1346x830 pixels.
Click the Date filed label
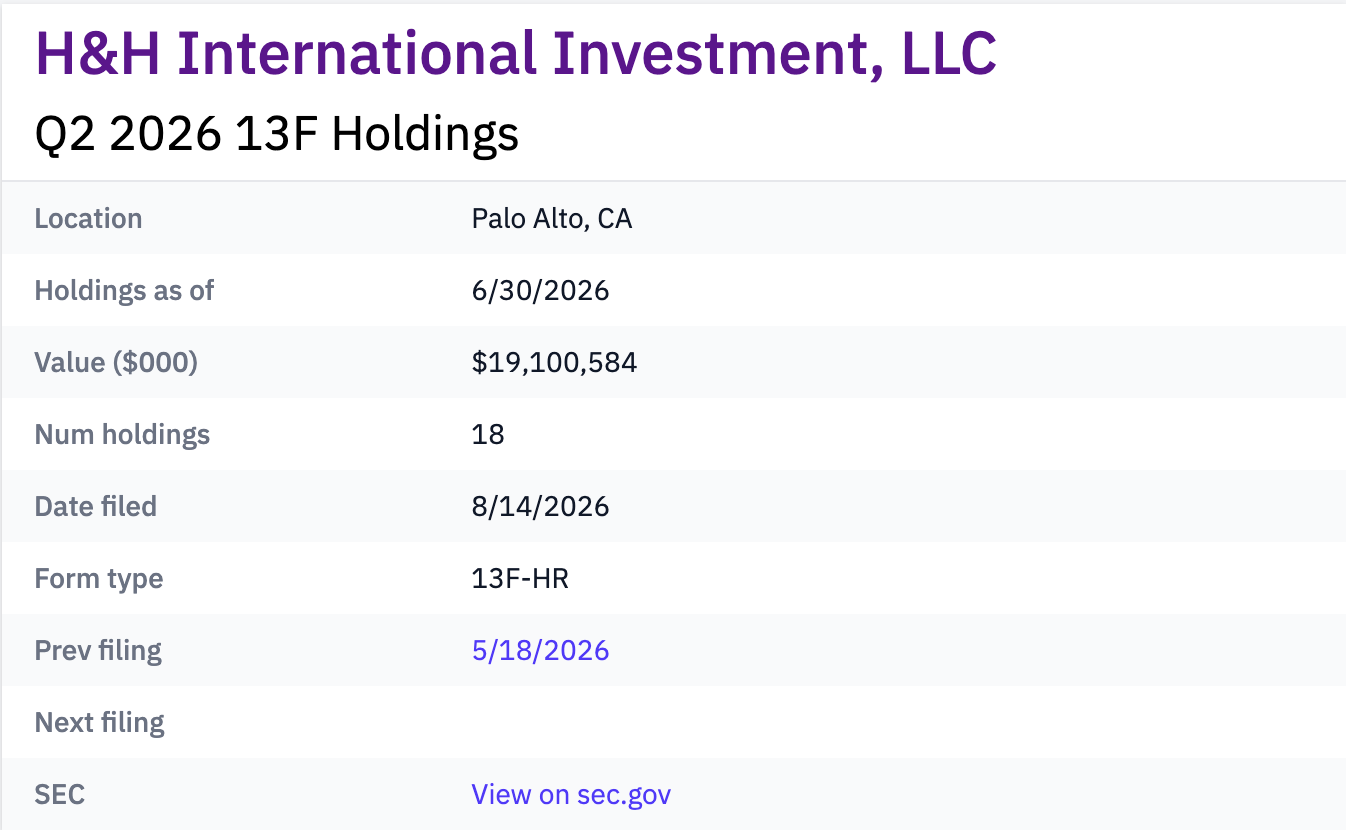(x=95, y=506)
